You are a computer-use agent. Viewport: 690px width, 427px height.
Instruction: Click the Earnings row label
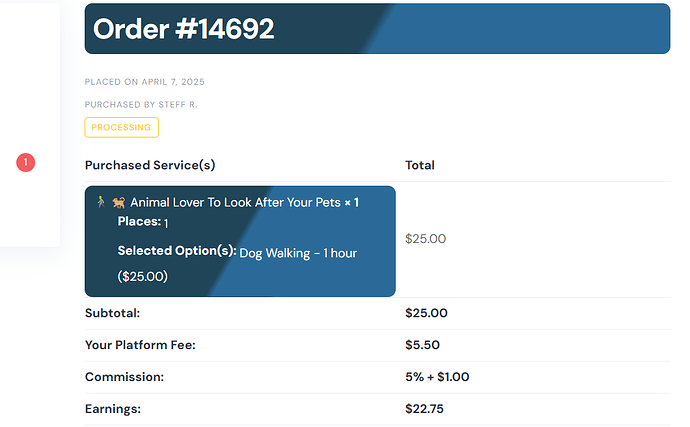click(x=113, y=409)
